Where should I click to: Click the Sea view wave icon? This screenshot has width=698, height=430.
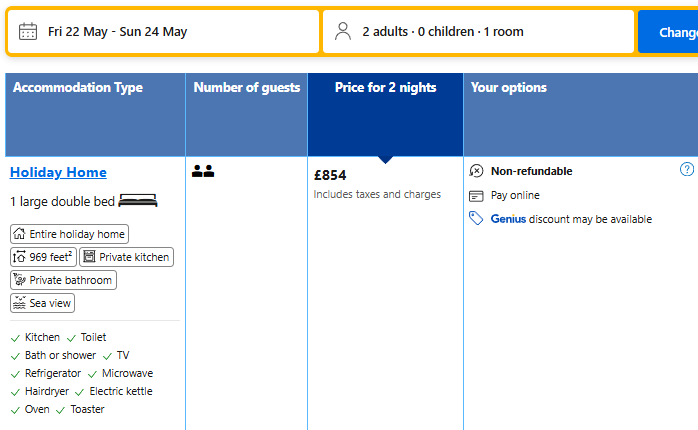[x=19, y=303]
